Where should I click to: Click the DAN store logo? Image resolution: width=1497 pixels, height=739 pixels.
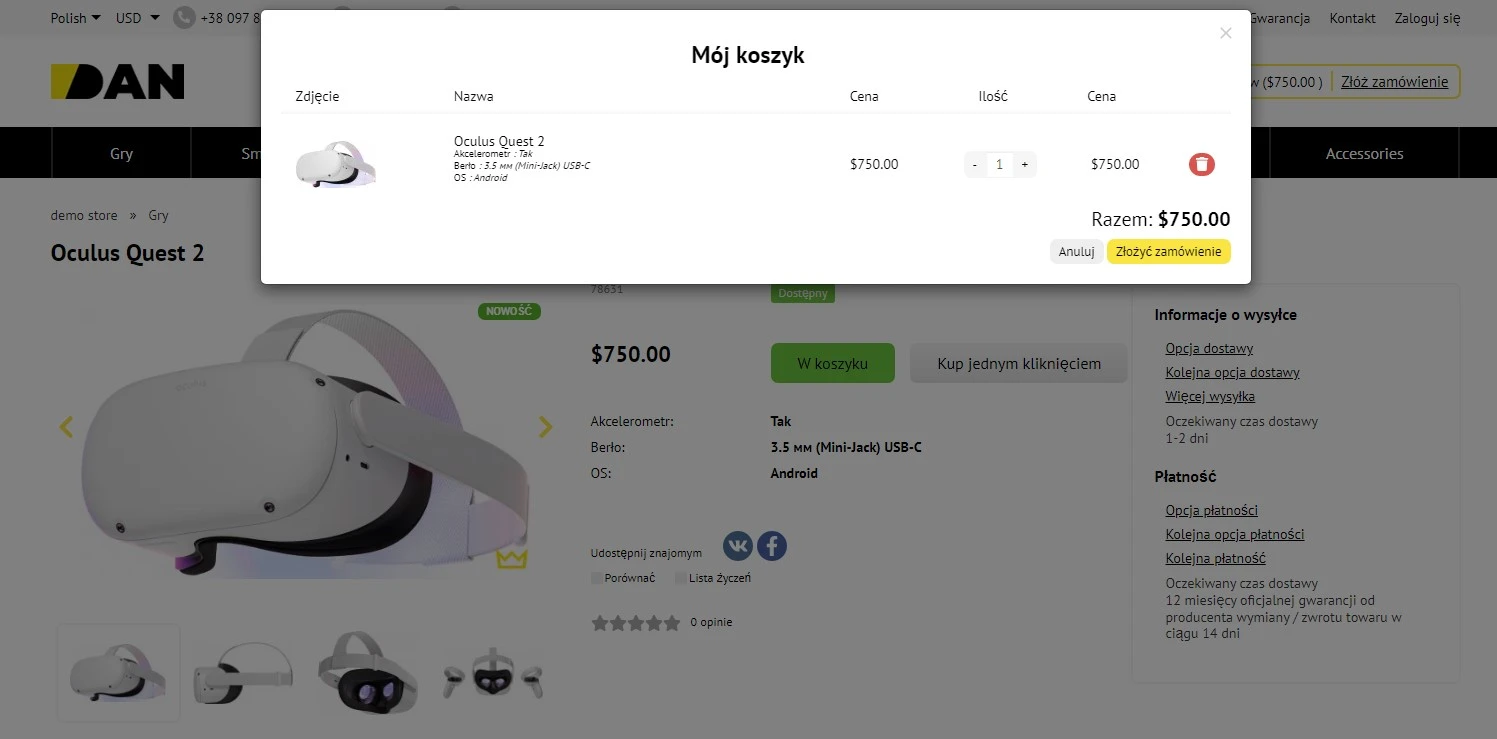pos(118,82)
